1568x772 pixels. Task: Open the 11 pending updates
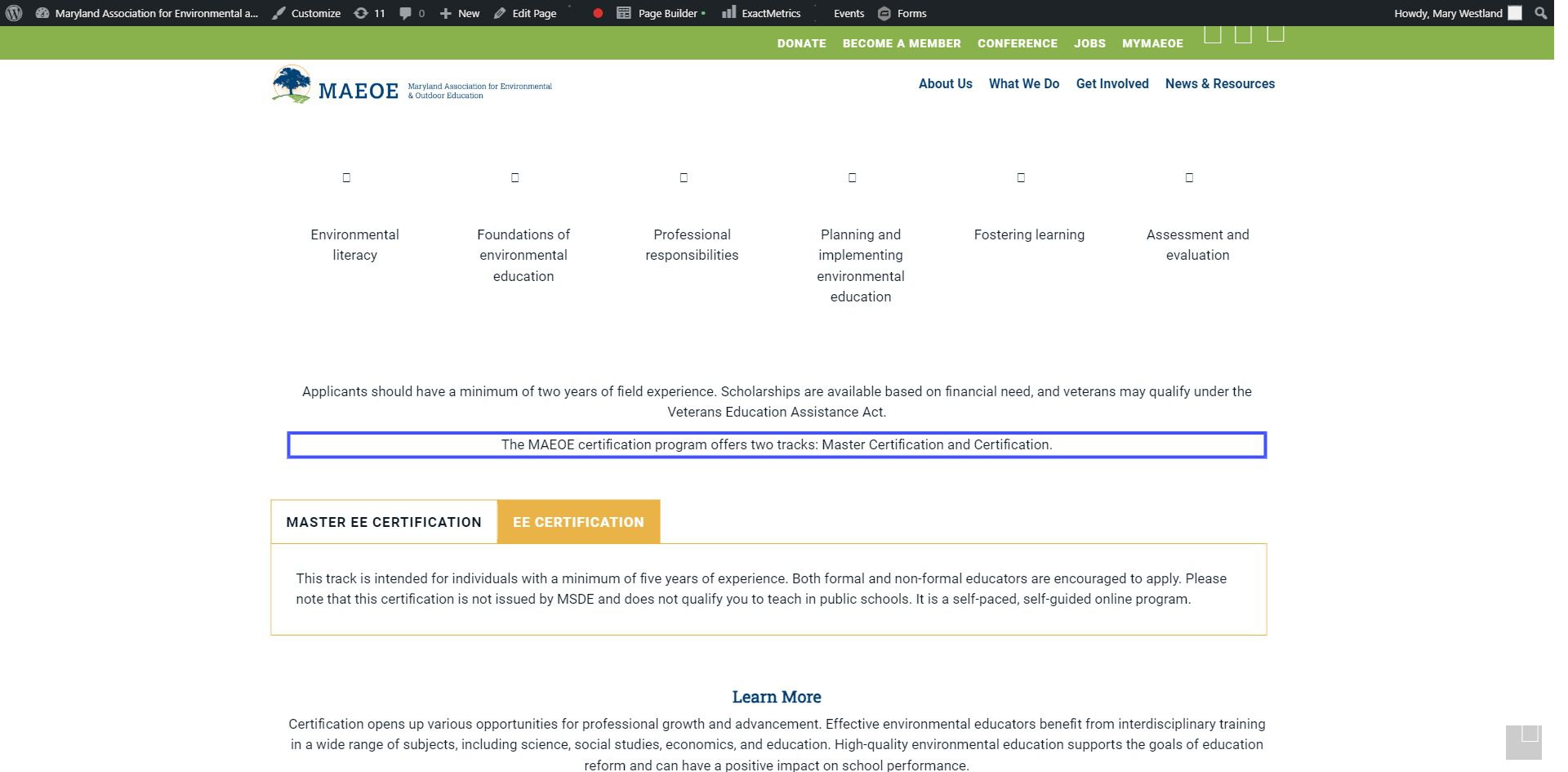pyautogui.click(x=369, y=13)
